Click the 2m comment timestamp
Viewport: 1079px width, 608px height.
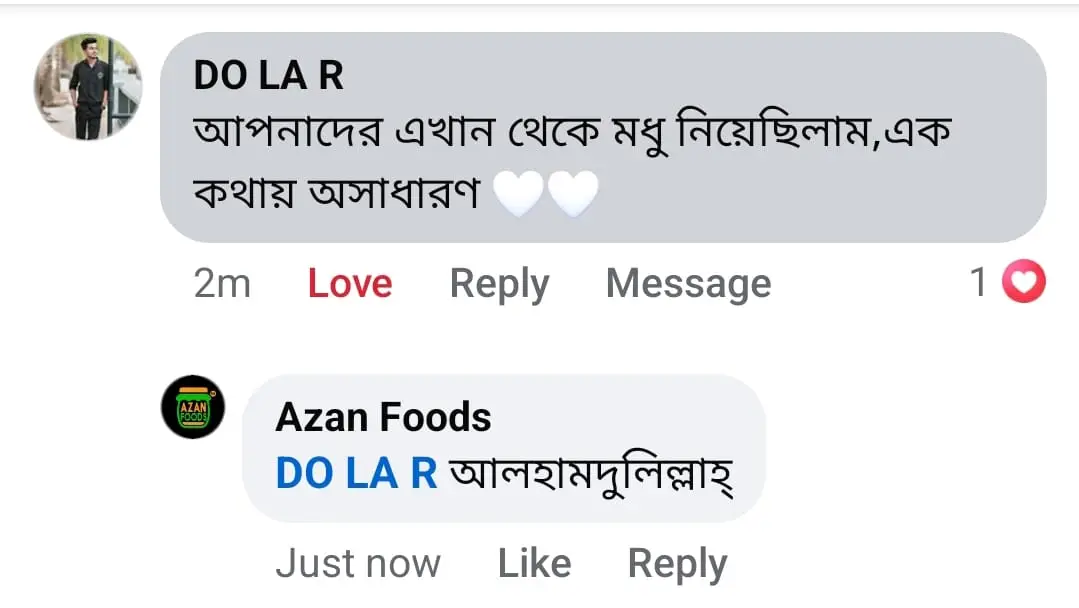[x=222, y=284]
